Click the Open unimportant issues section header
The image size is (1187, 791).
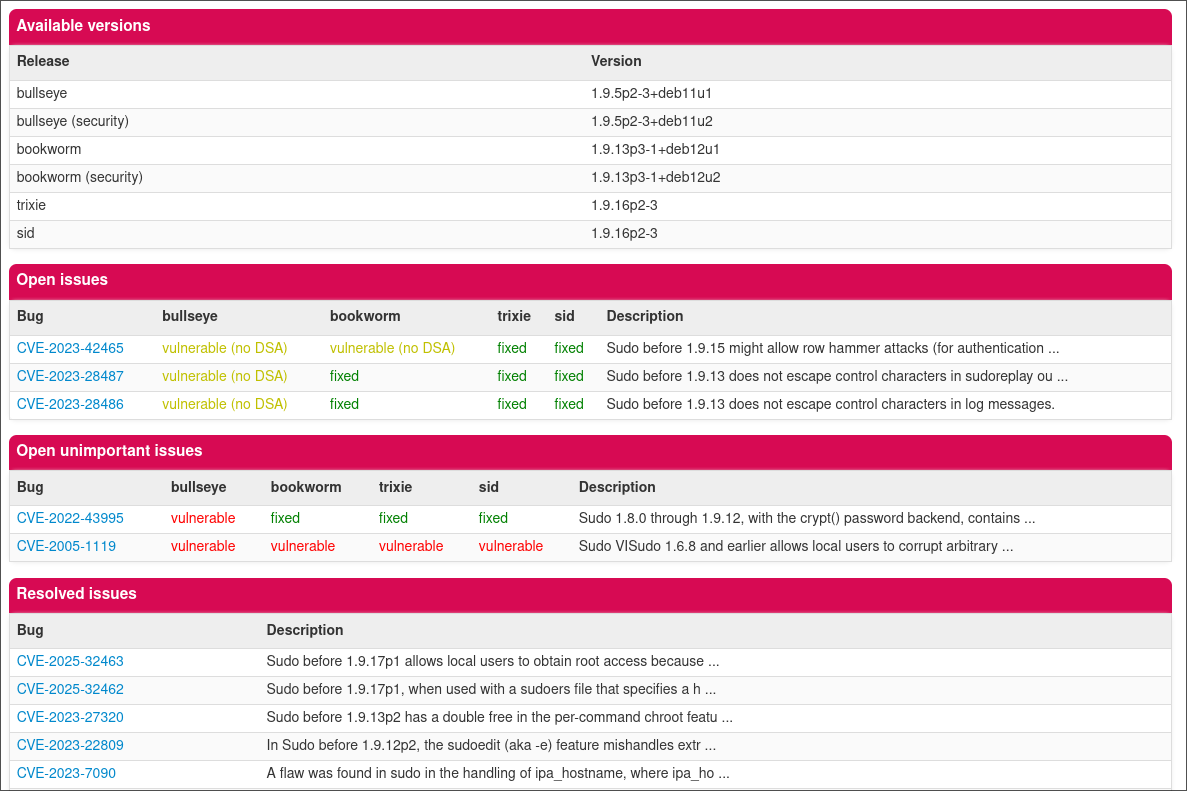[590, 452]
